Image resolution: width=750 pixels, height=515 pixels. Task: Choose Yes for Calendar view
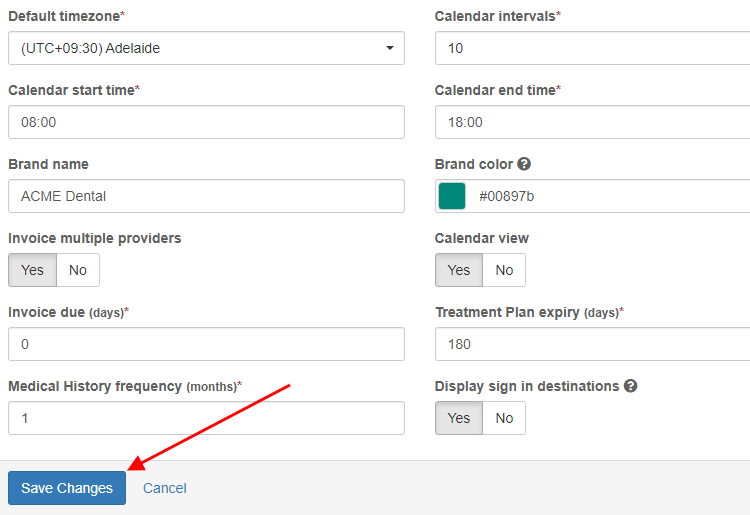tap(459, 270)
